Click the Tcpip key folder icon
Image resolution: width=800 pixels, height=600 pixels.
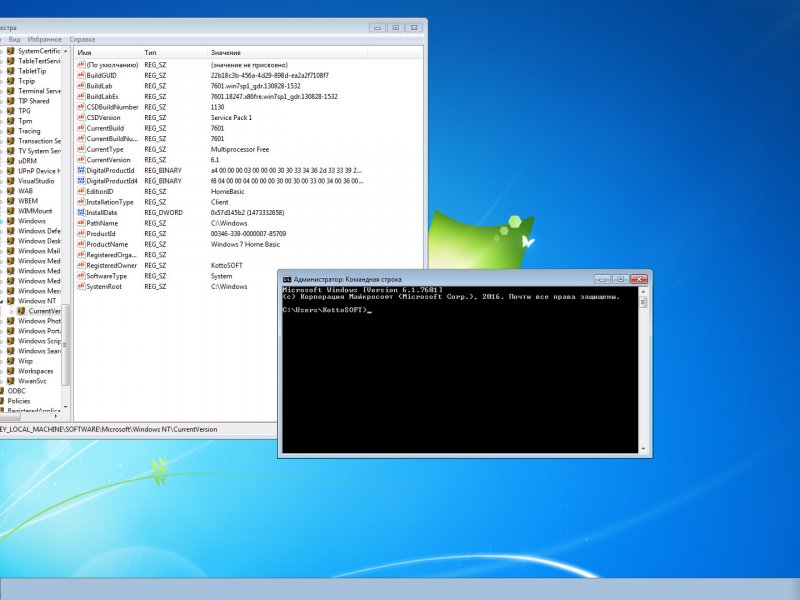[11, 81]
